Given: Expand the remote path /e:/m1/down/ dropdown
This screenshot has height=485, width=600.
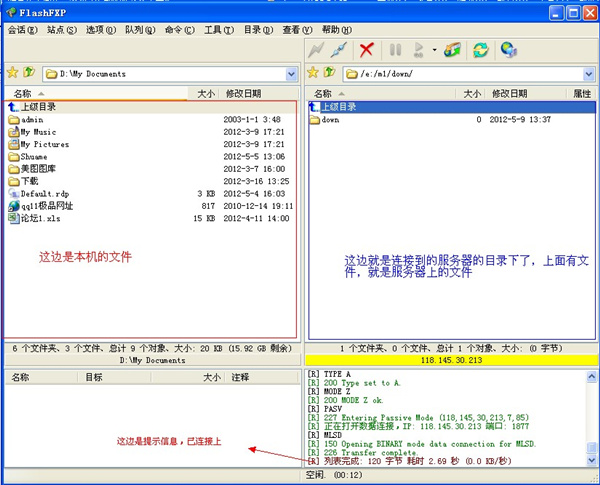Looking at the screenshot, I should pyautogui.click(x=590, y=74).
